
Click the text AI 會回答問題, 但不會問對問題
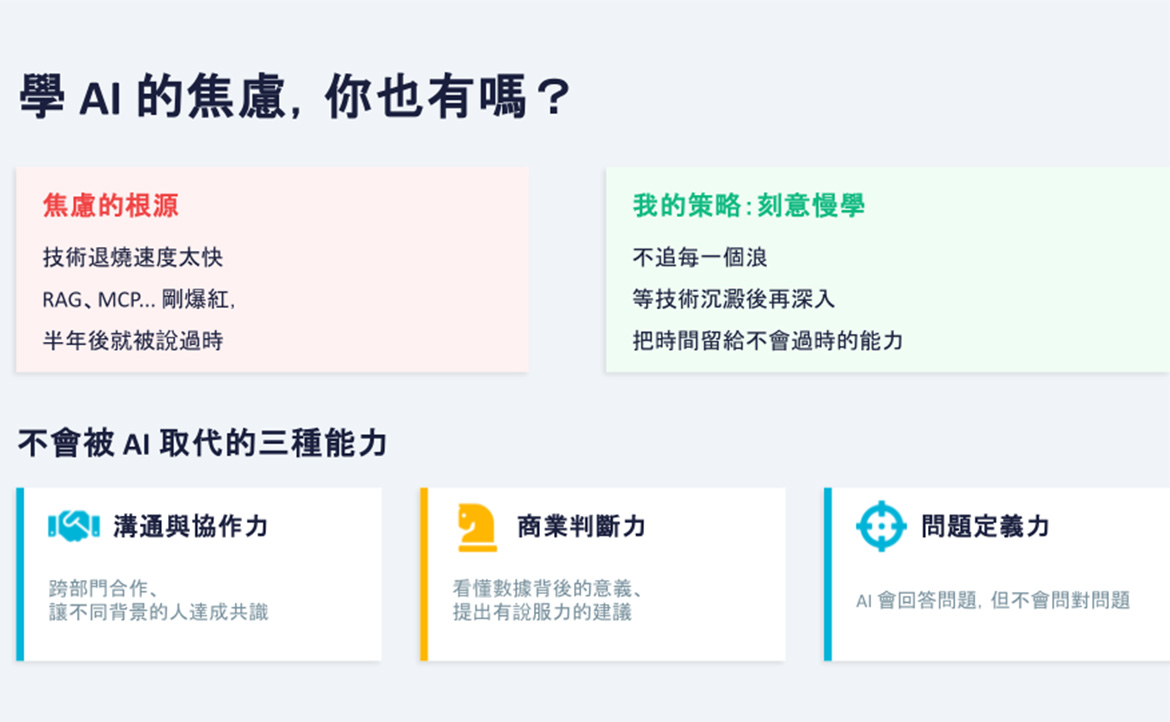pos(992,600)
